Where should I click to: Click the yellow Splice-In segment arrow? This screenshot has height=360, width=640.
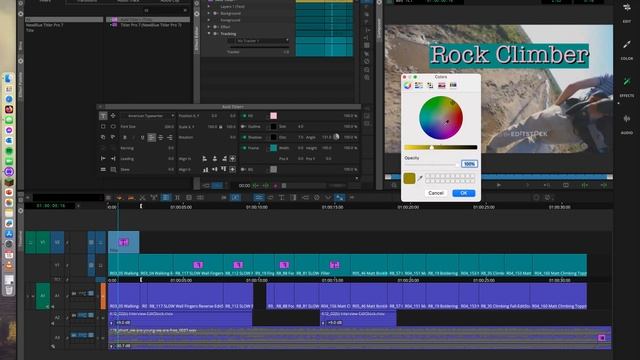click(x=120, y=198)
